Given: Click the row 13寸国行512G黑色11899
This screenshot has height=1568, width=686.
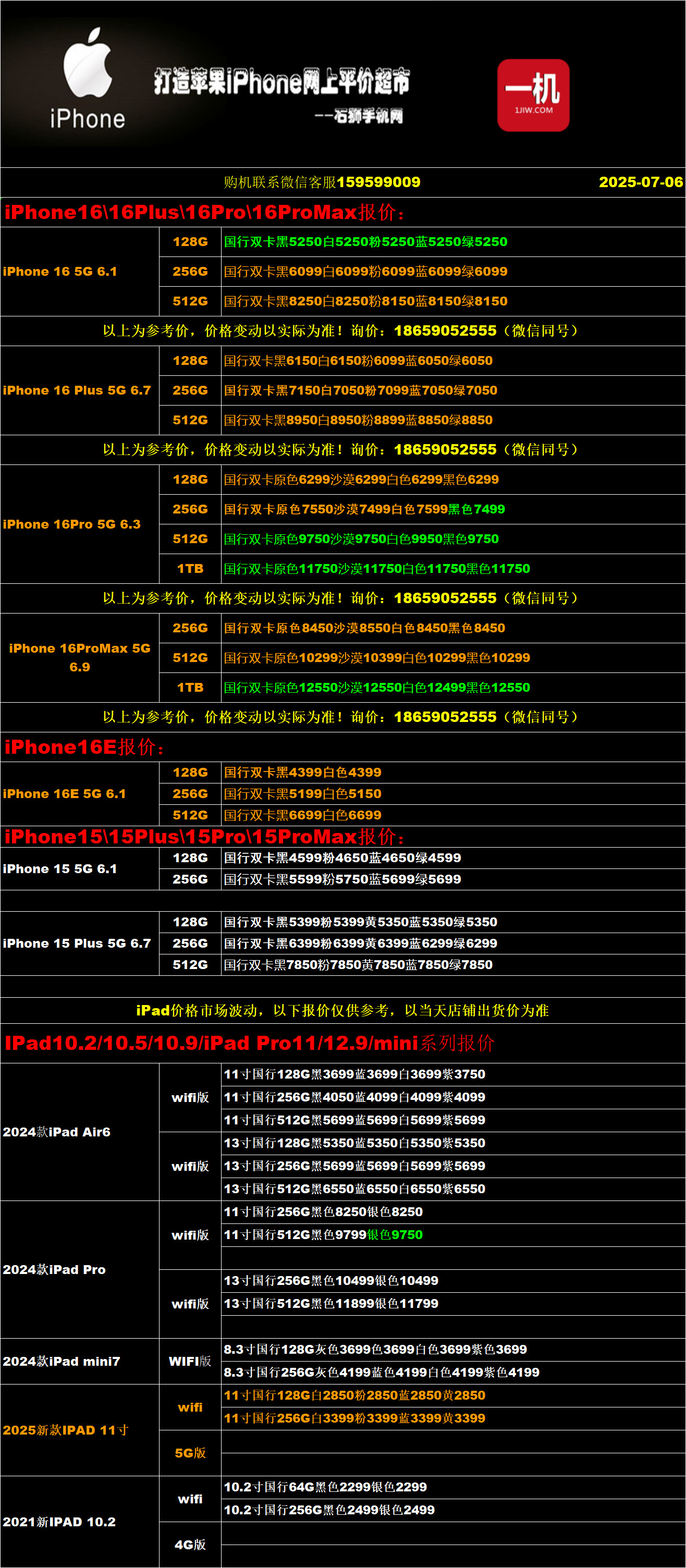Looking at the screenshot, I should pyautogui.click(x=454, y=1304).
